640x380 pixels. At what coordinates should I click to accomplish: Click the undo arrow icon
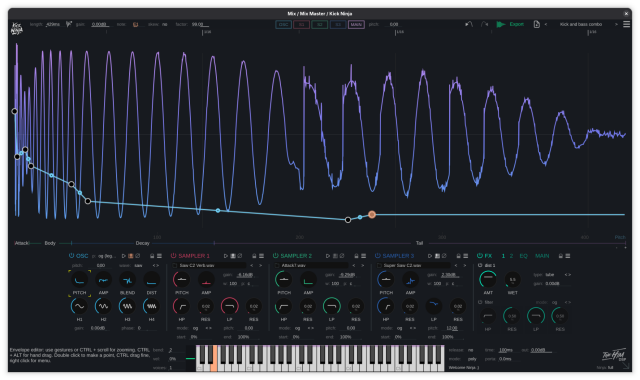coord(469,24)
